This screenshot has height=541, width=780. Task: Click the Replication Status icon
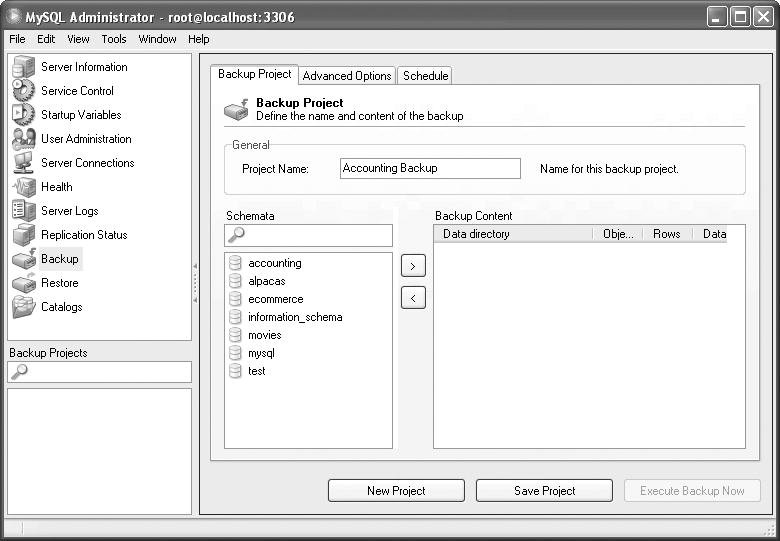pyautogui.click(x=23, y=235)
